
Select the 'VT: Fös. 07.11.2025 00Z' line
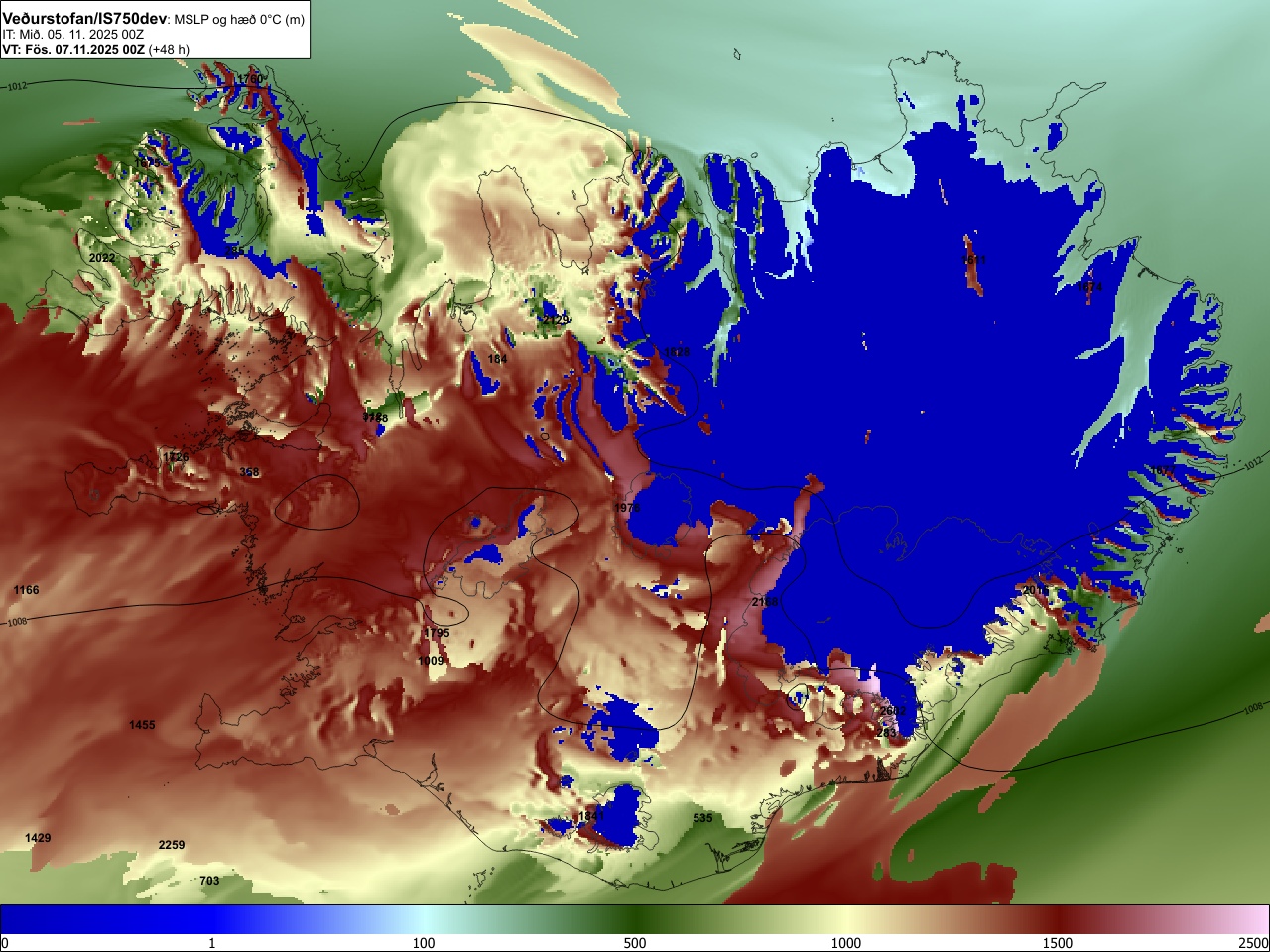[x=73, y=49]
